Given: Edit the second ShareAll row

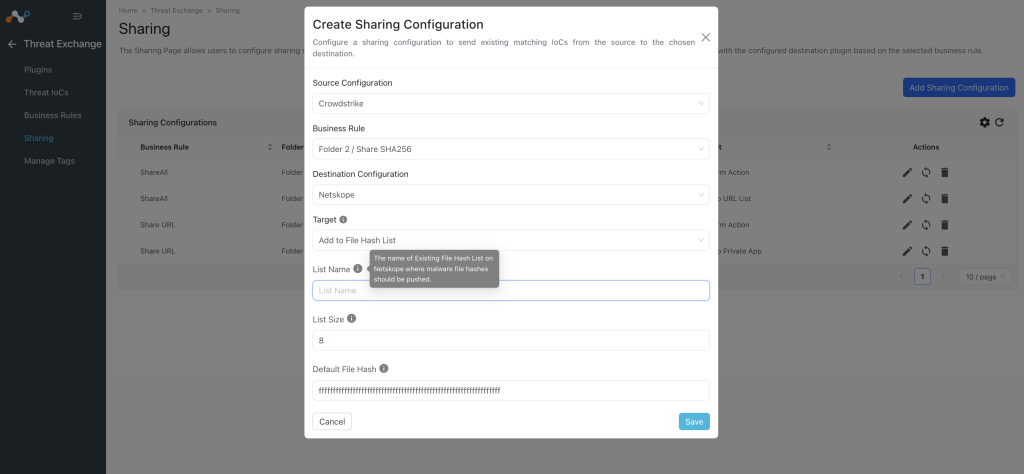Looking at the screenshot, I should [x=907, y=198].
